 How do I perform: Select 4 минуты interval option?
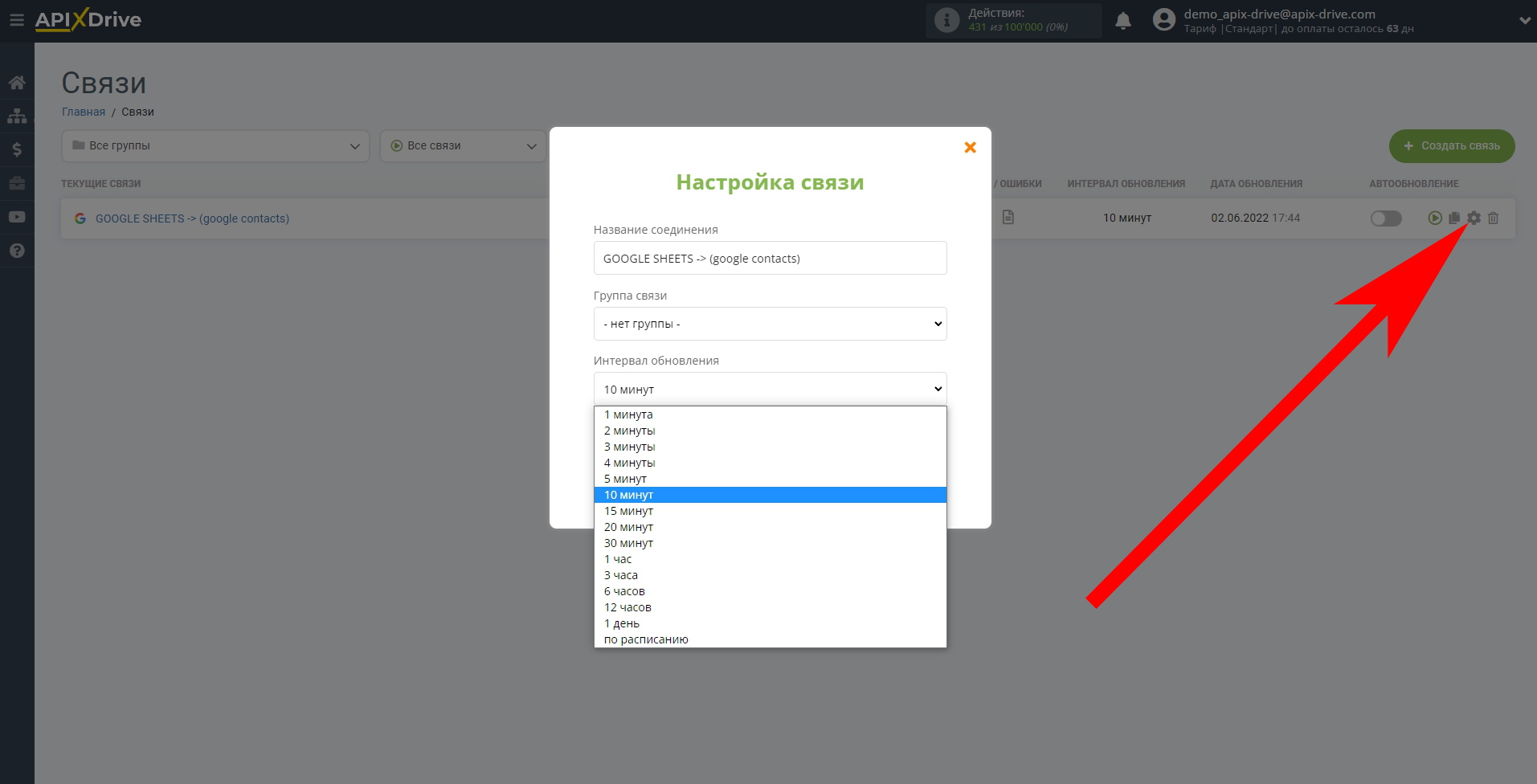pos(770,463)
